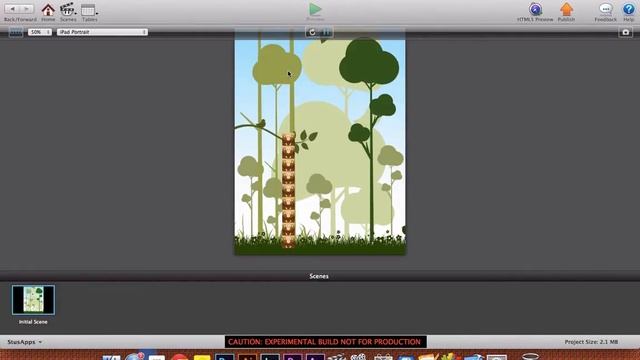Open the 50% zoom dropdown

tap(40, 32)
